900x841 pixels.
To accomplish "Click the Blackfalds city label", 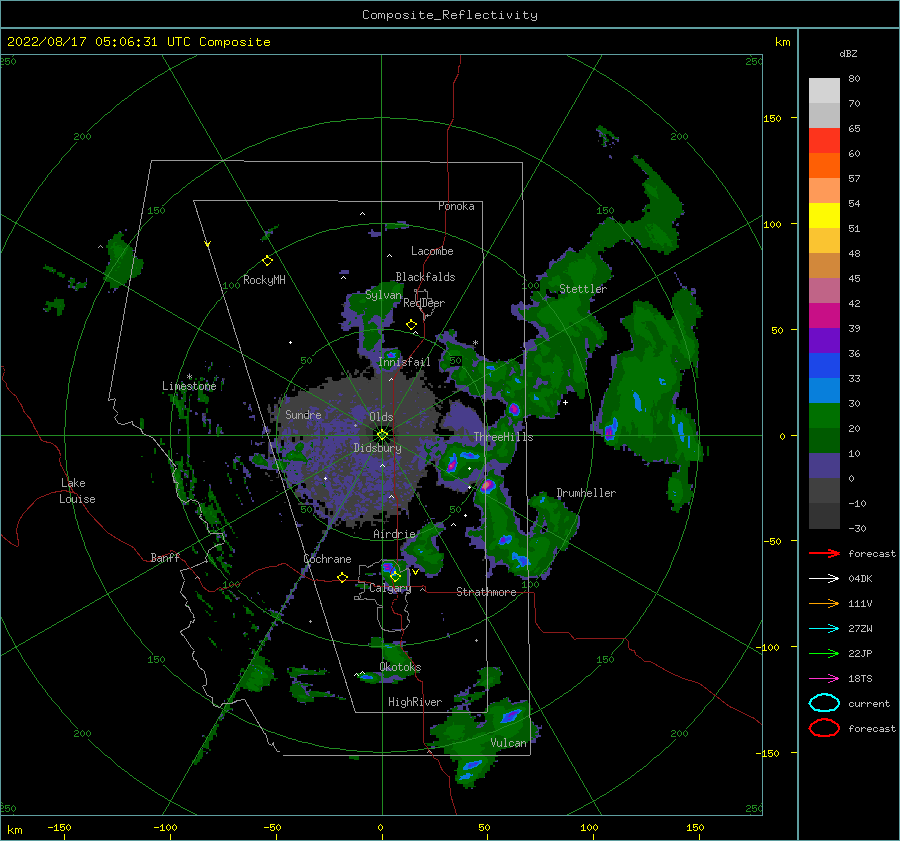I will 425,277.
